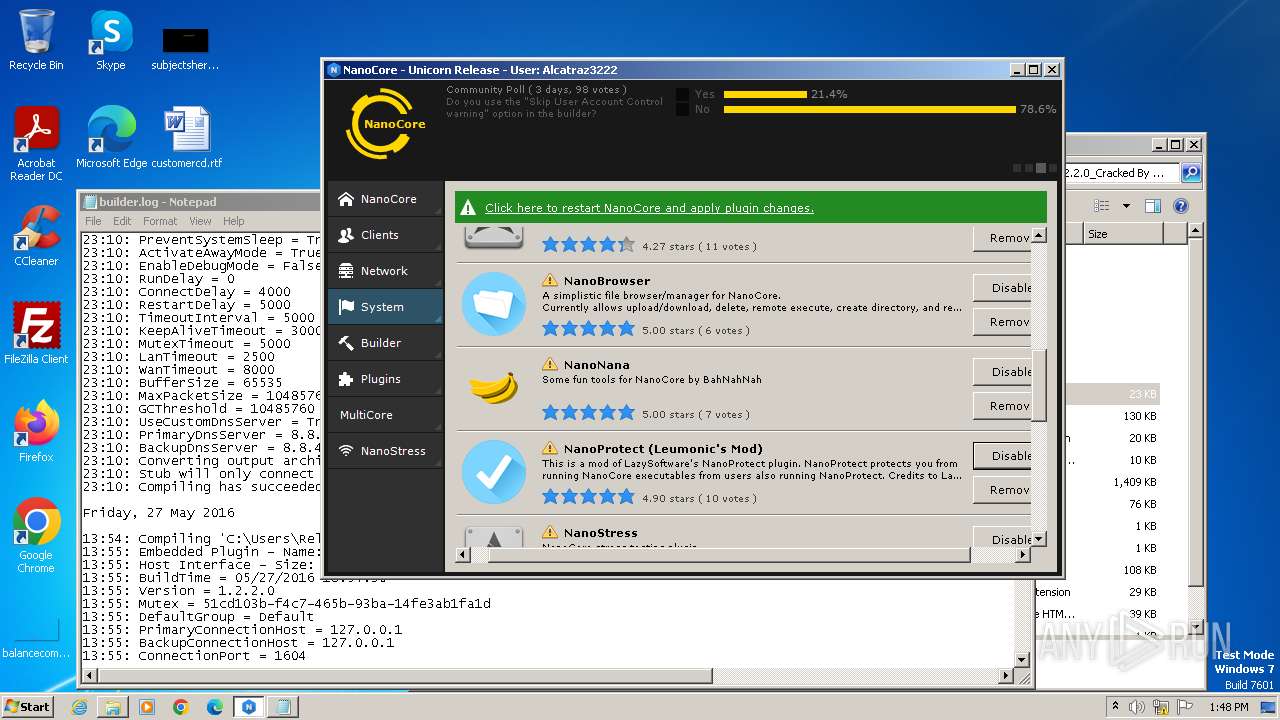Disable the NanoProtect plugin
Viewport: 1280px width, 720px height.
pyautogui.click(x=1002, y=456)
